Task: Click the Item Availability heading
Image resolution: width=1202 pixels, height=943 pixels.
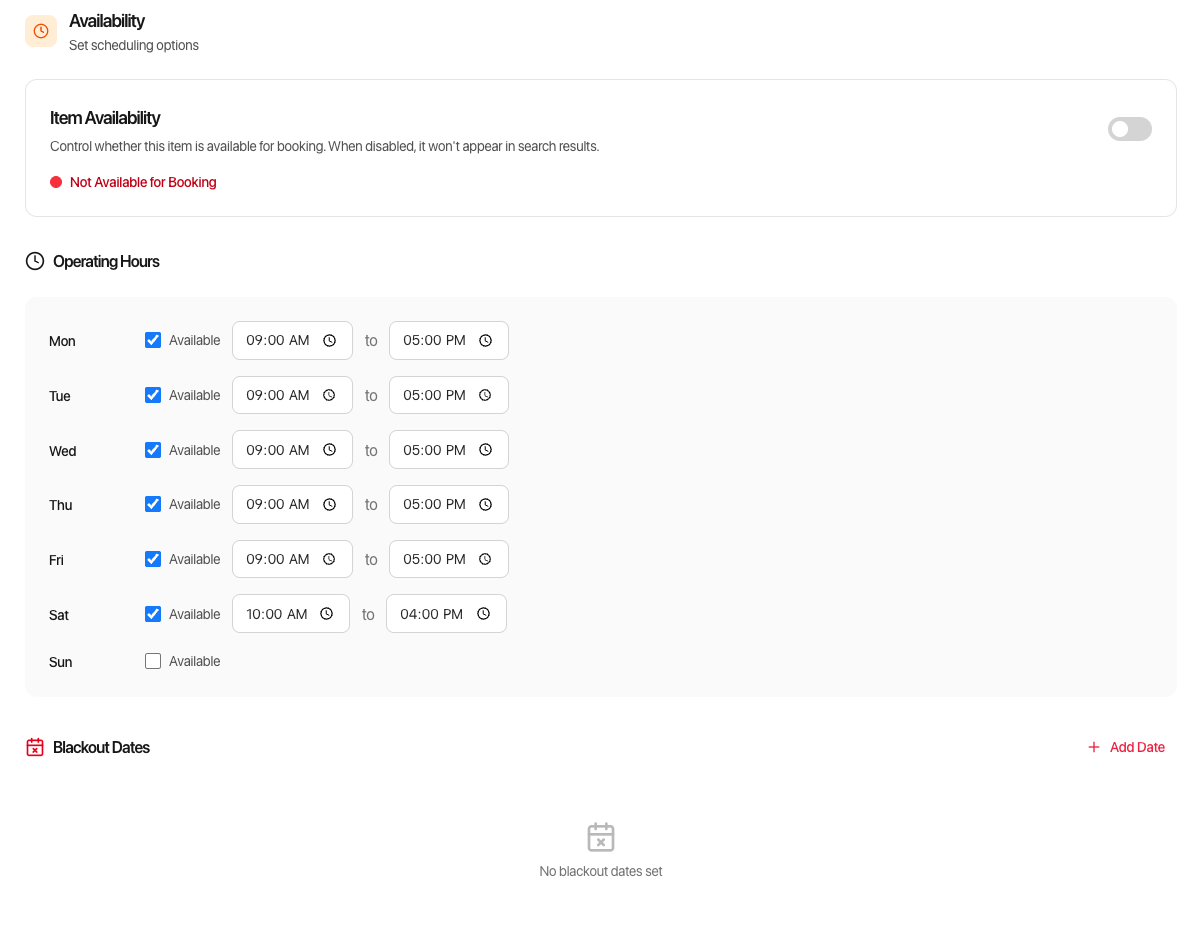Action: tap(105, 118)
